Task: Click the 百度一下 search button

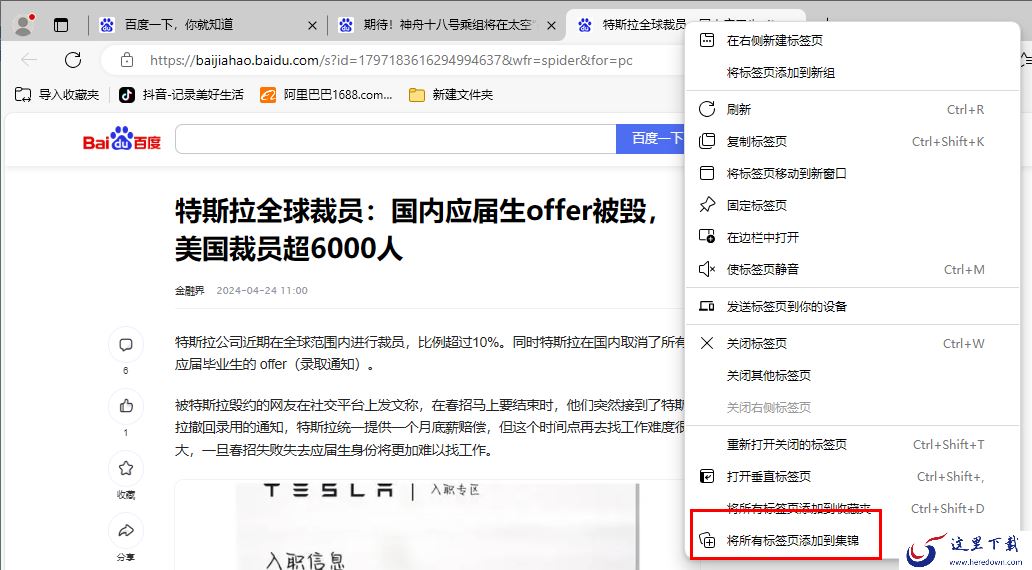Action: coord(650,139)
